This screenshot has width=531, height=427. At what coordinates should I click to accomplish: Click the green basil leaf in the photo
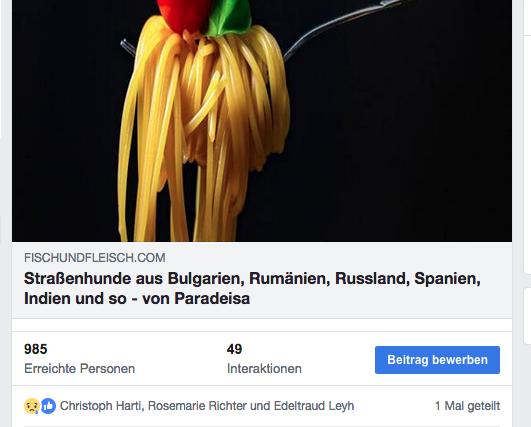229,16
